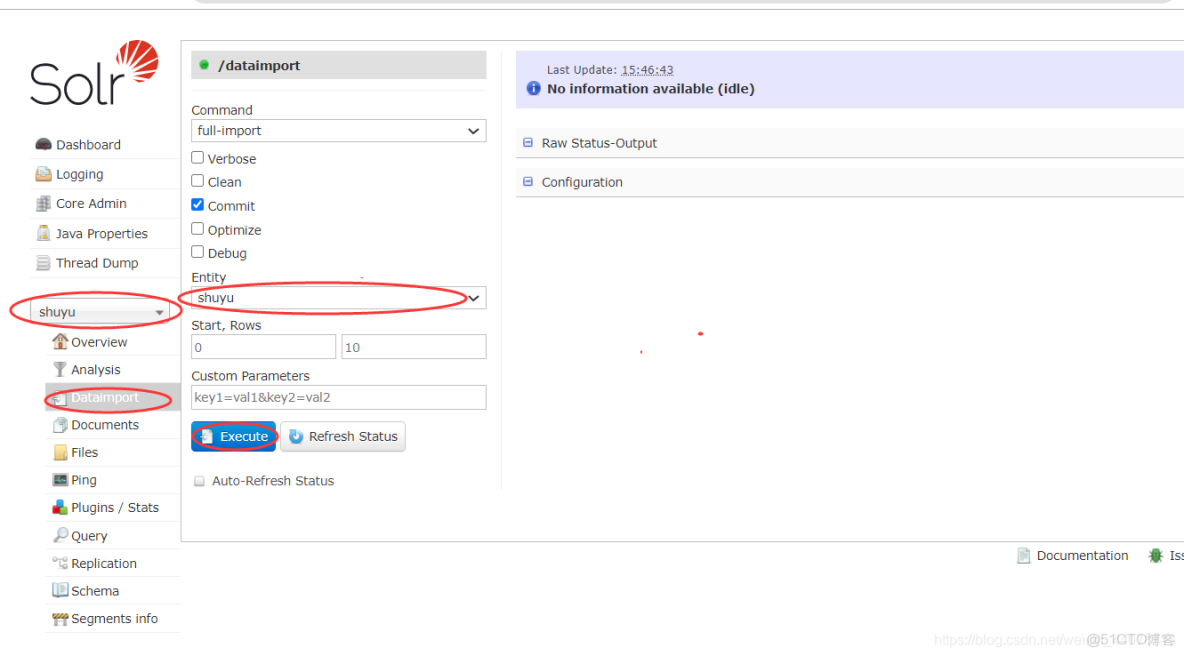Enable the Clean checkbox
This screenshot has height=656, width=1184.
point(198,181)
